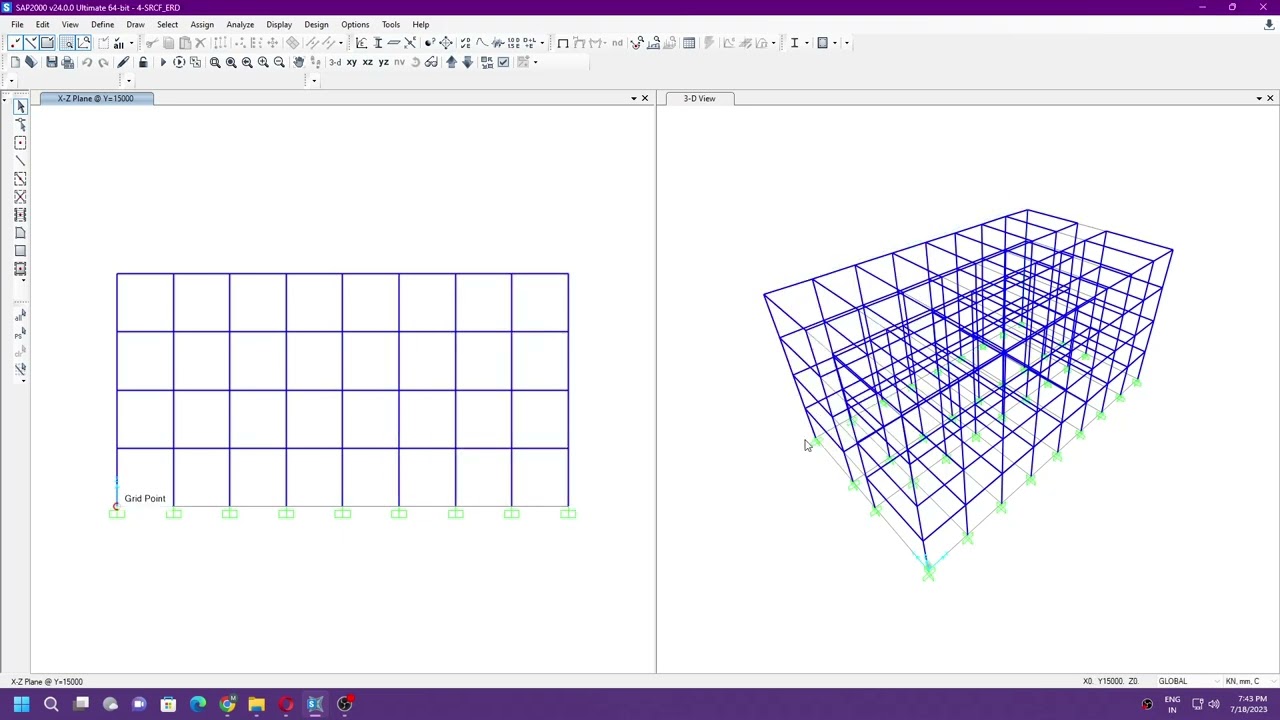The image size is (1280, 720).
Task: Open the Display menu
Action: pos(279,24)
